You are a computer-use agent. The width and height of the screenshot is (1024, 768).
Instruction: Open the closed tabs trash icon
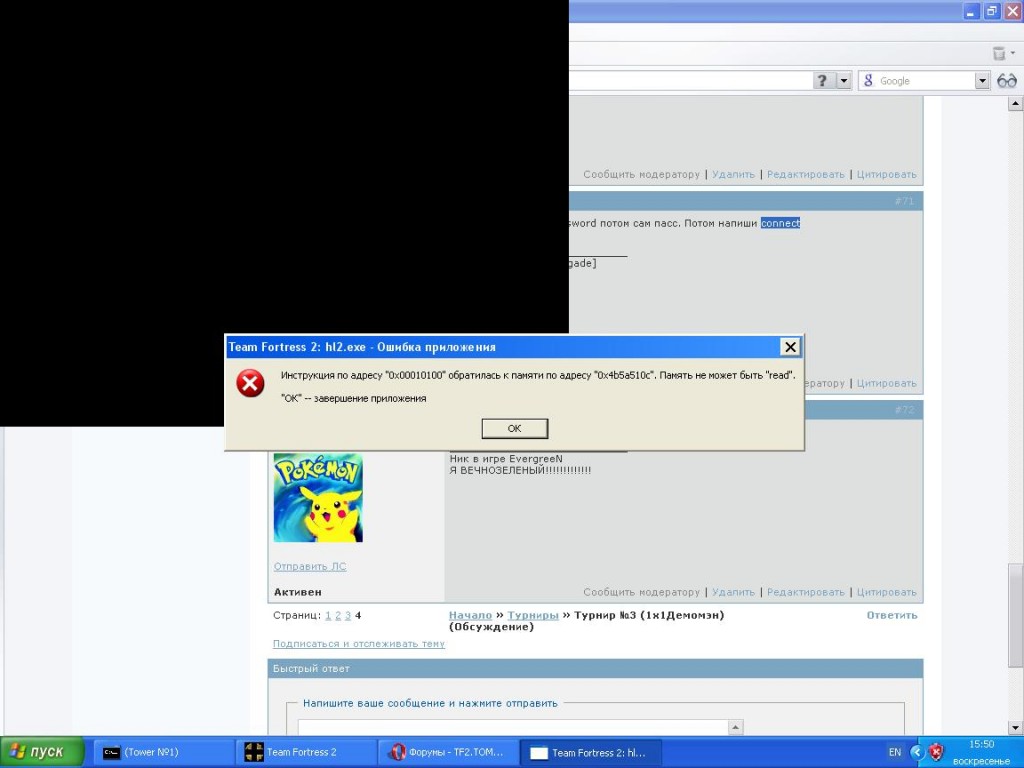coord(999,53)
